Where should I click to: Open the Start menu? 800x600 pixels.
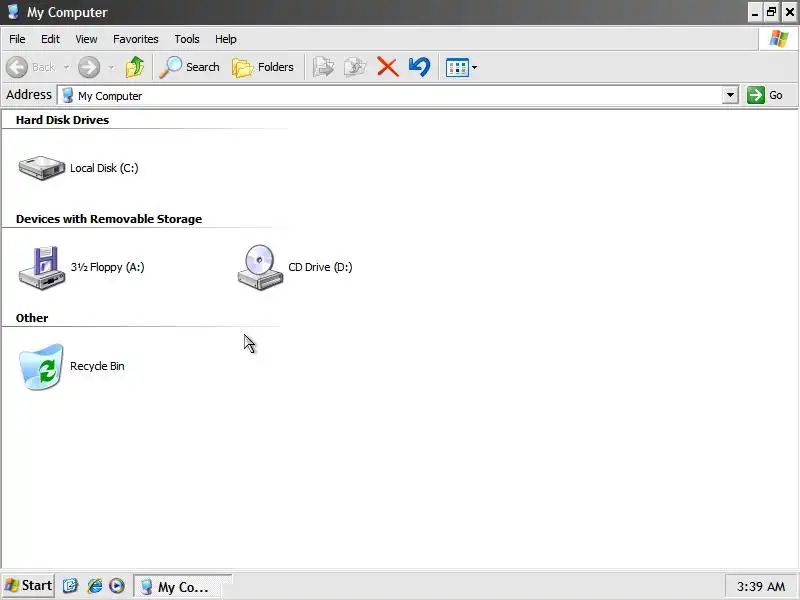pos(28,586)
